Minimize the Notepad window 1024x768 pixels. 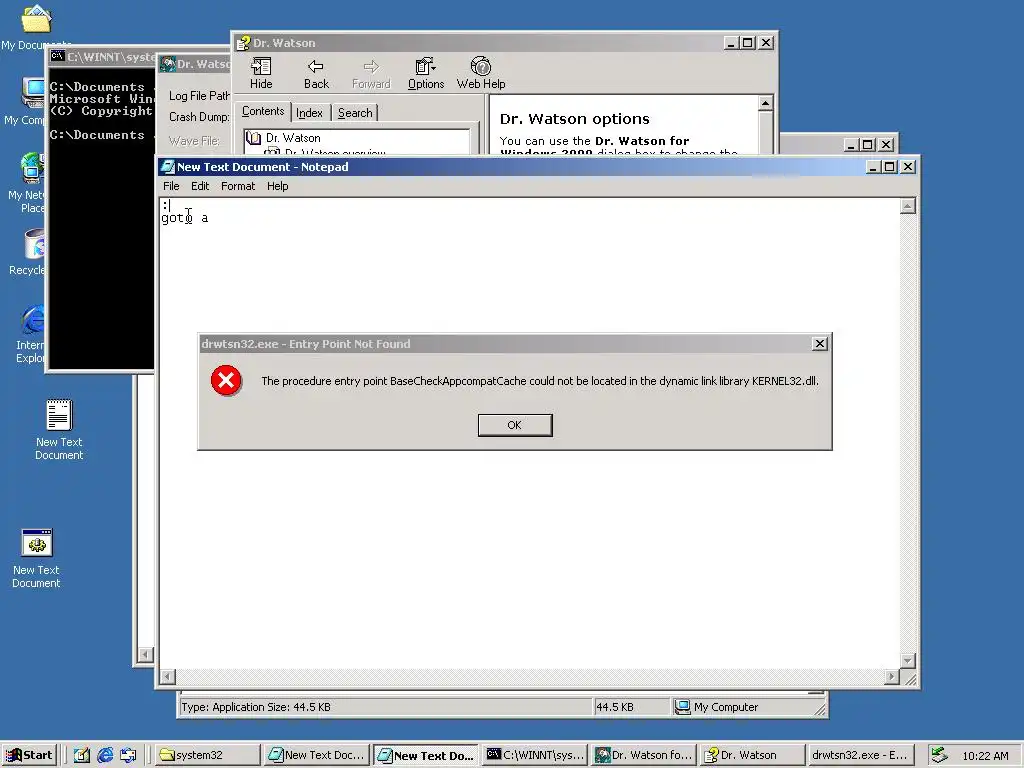coord(872,167)
